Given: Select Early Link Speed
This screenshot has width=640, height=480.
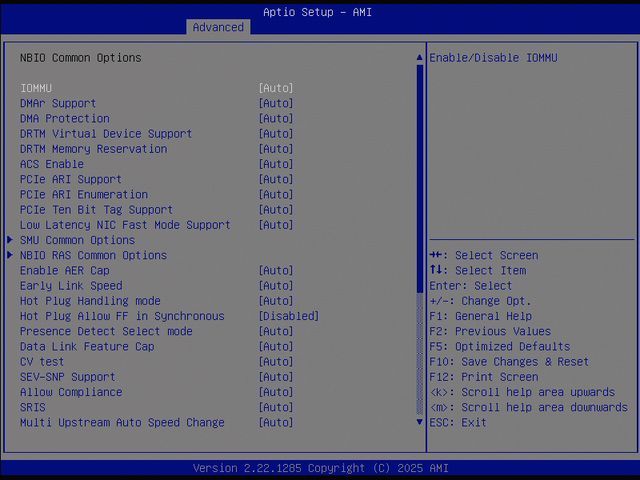Looking at the screenshot, I should 71,286.
